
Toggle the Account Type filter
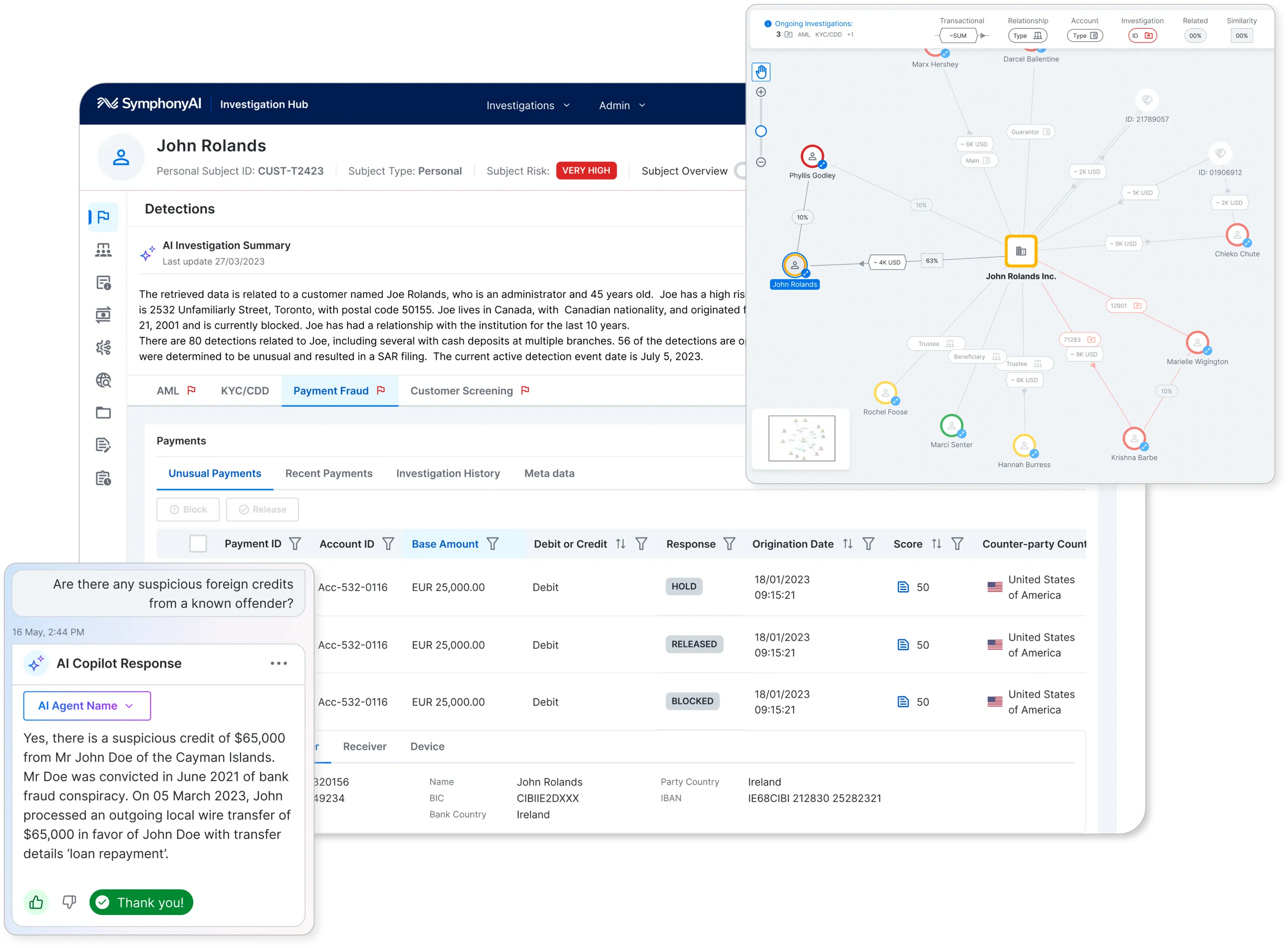(x=1084, y=36)
